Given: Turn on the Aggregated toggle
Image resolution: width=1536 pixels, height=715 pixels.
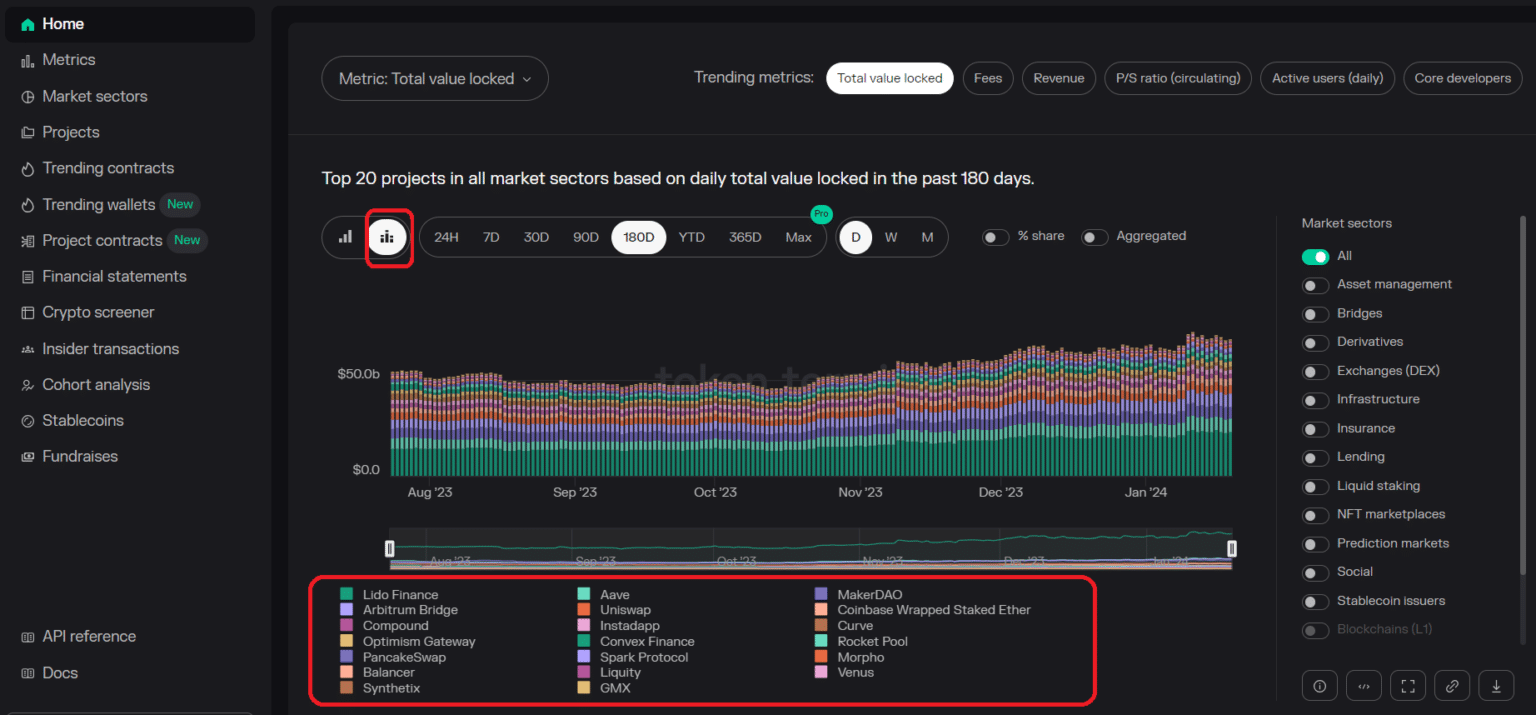Looking at the screenshot, I should 1094,237.
